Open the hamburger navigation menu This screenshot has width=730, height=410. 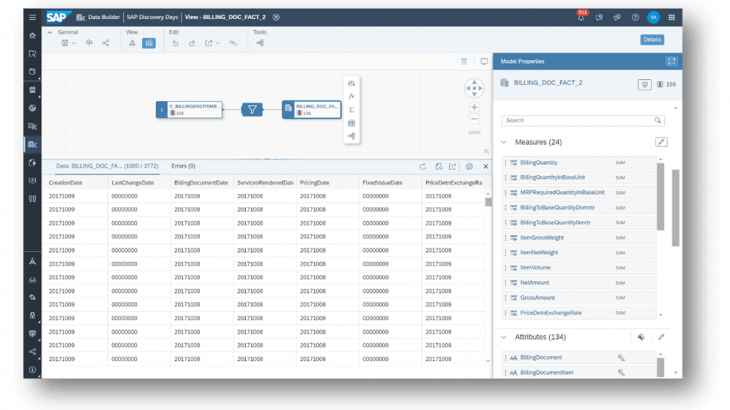[x=33, y=17]
